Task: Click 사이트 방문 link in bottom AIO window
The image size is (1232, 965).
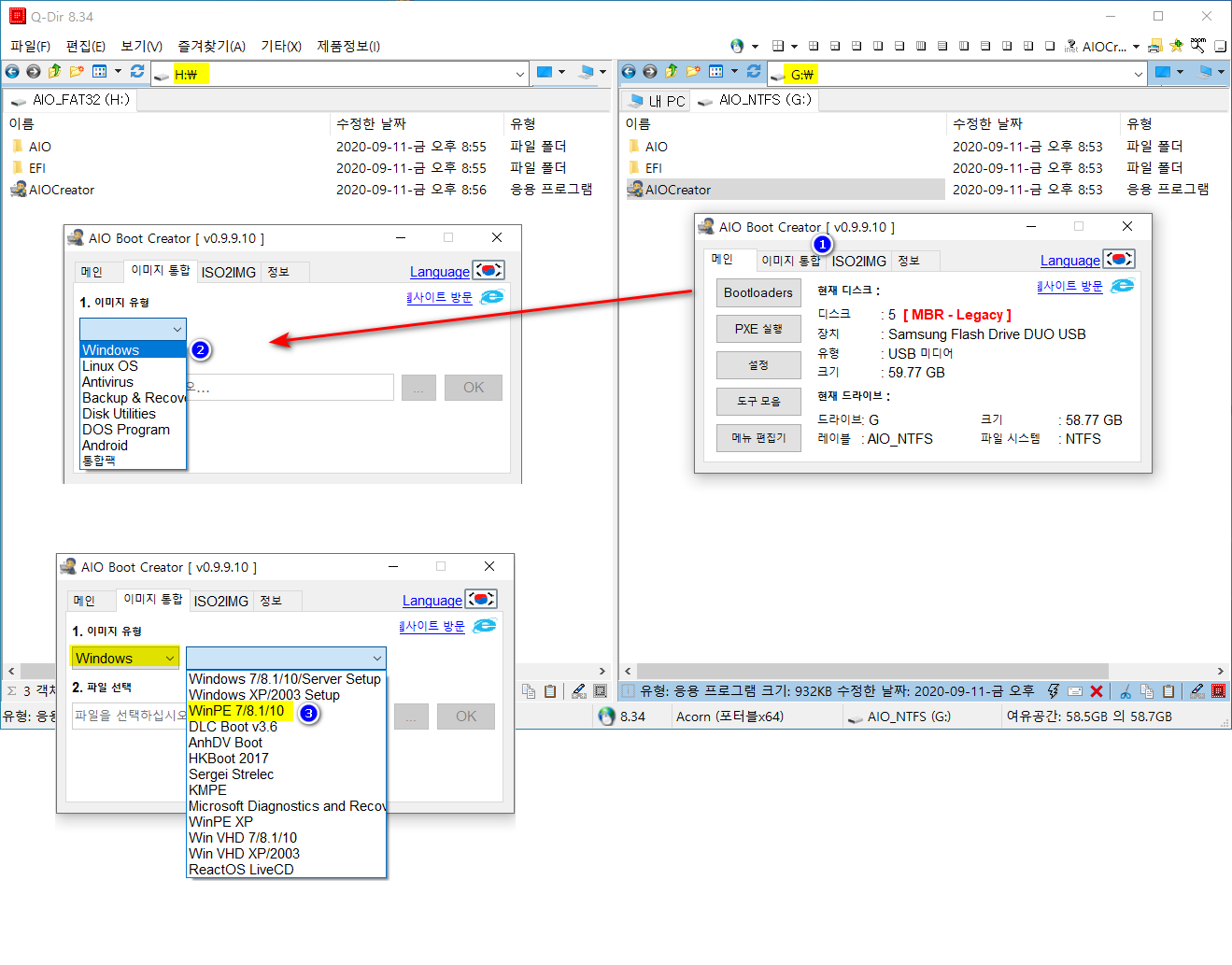Action: [432, 626]
